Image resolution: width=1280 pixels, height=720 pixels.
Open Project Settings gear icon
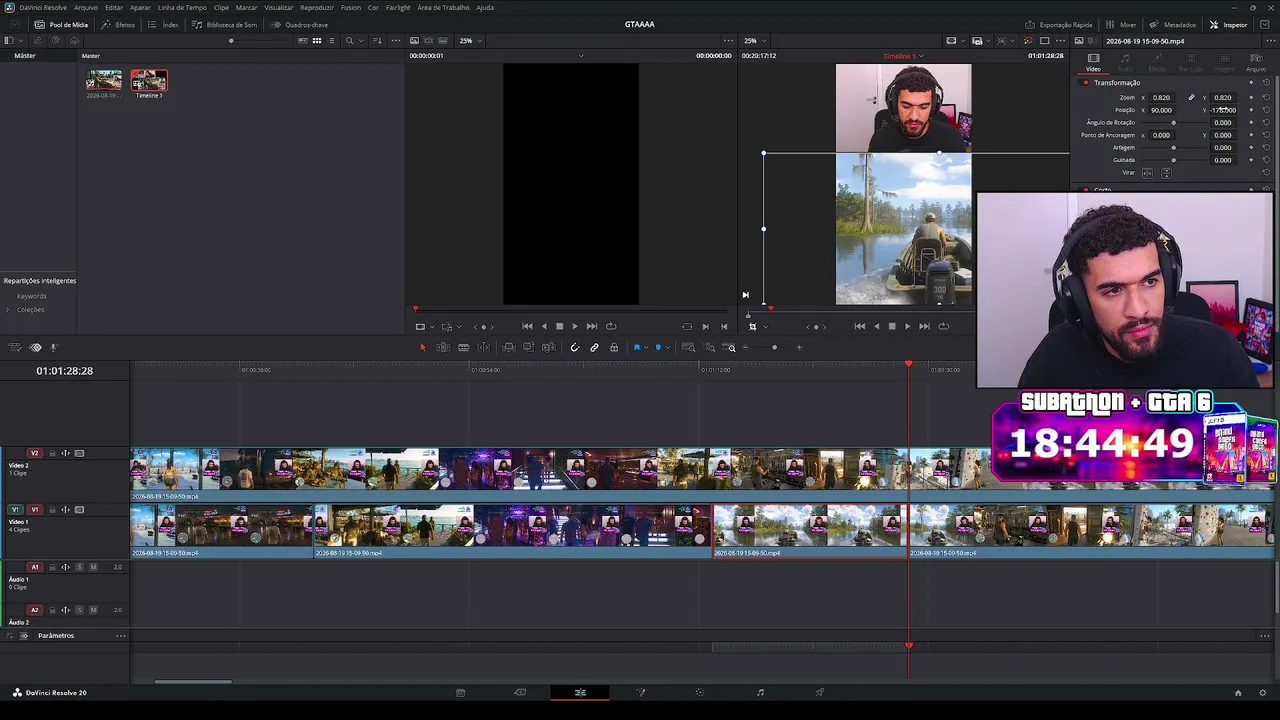[x=1264, y=692]
